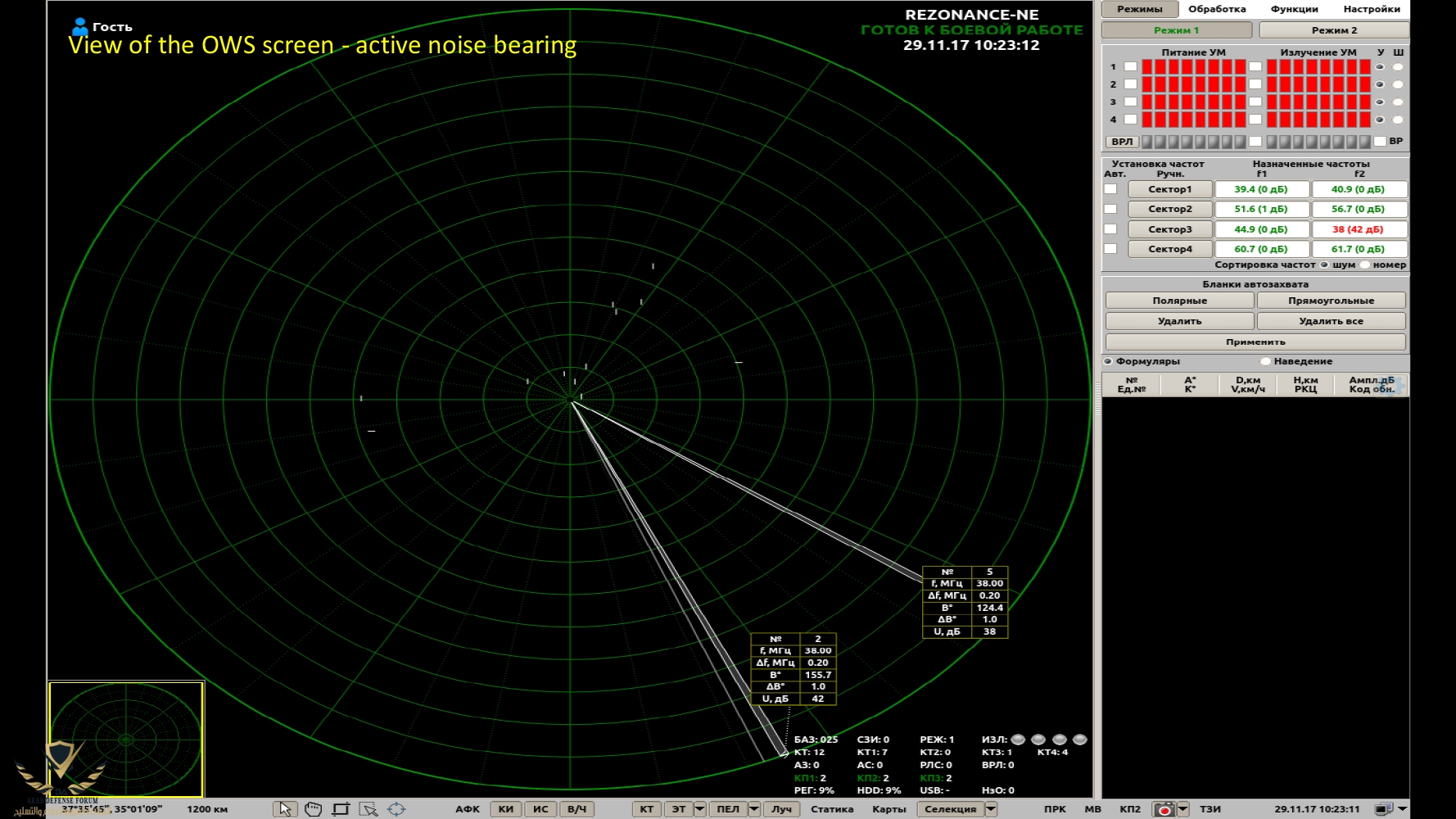
Task: Select Режим 1 mode
Action: point(1177,30)
